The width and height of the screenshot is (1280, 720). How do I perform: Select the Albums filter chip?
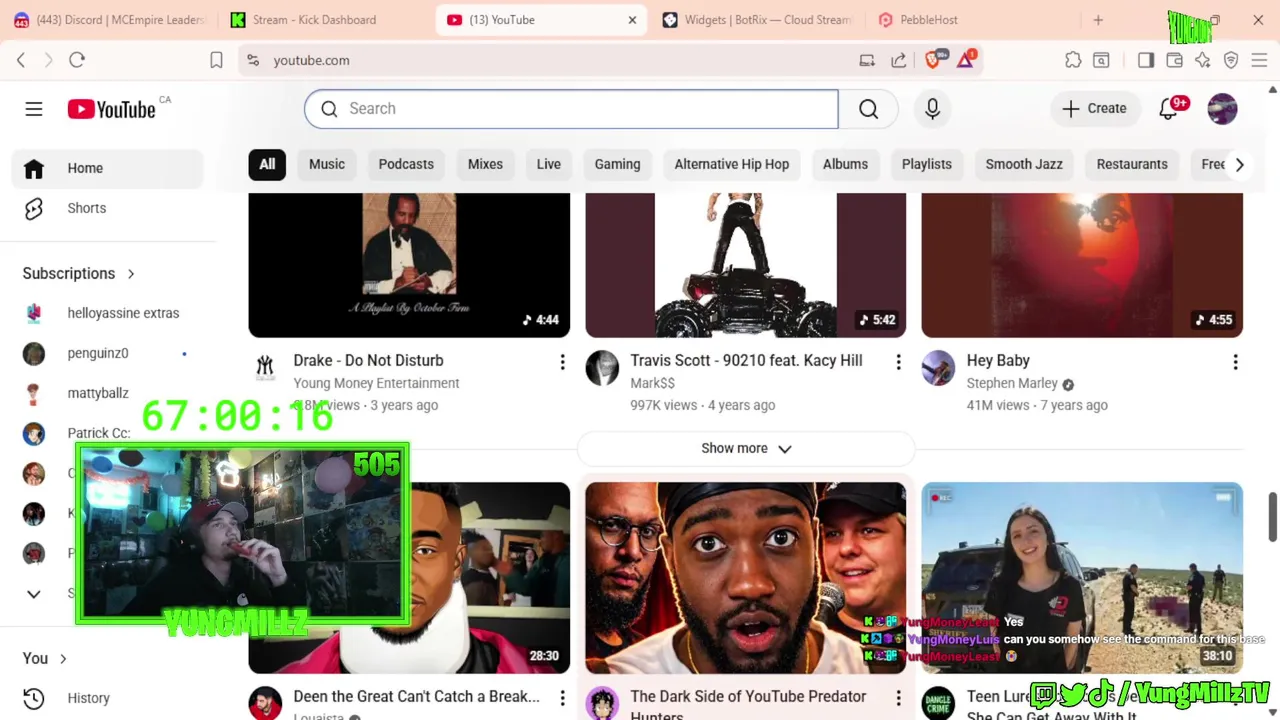click(845, 164)
